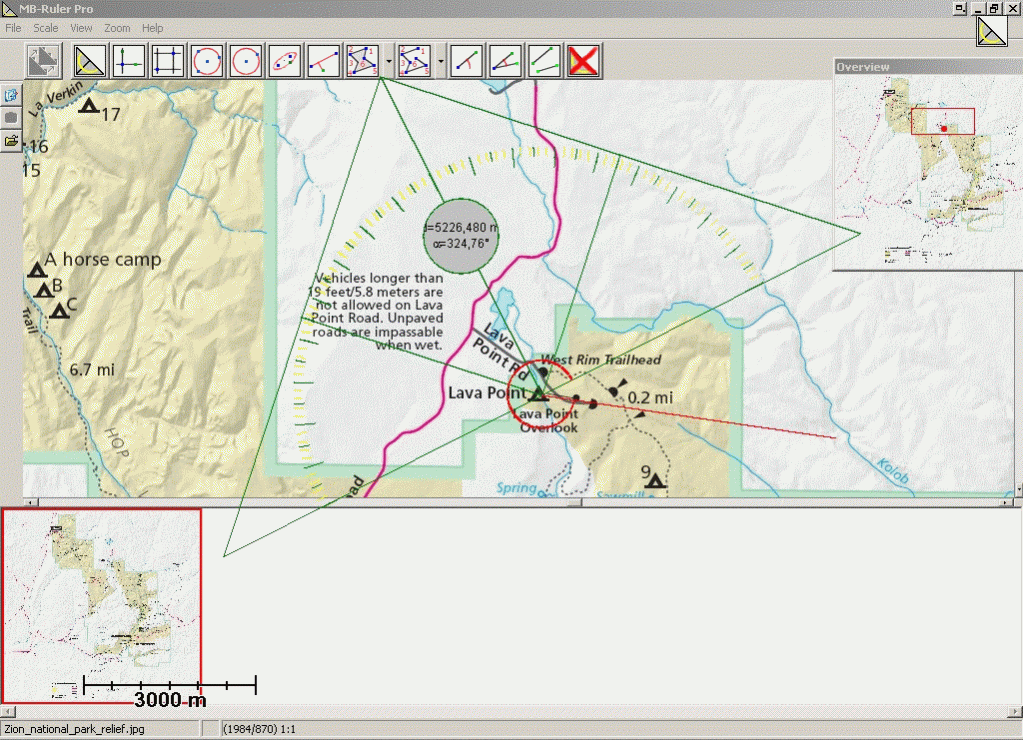Click campsite triangle number 9

coord(655,481)
